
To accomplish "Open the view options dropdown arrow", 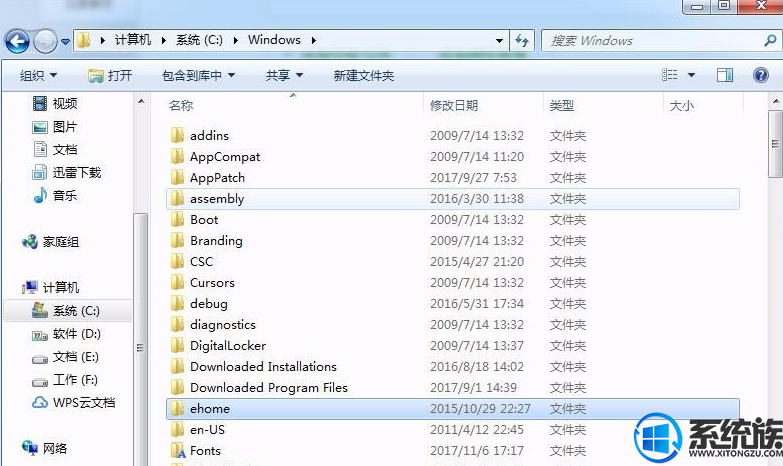I will (x=691, y=75).
